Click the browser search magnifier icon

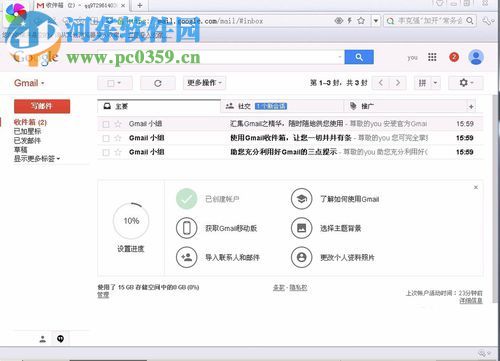[470, 21]
